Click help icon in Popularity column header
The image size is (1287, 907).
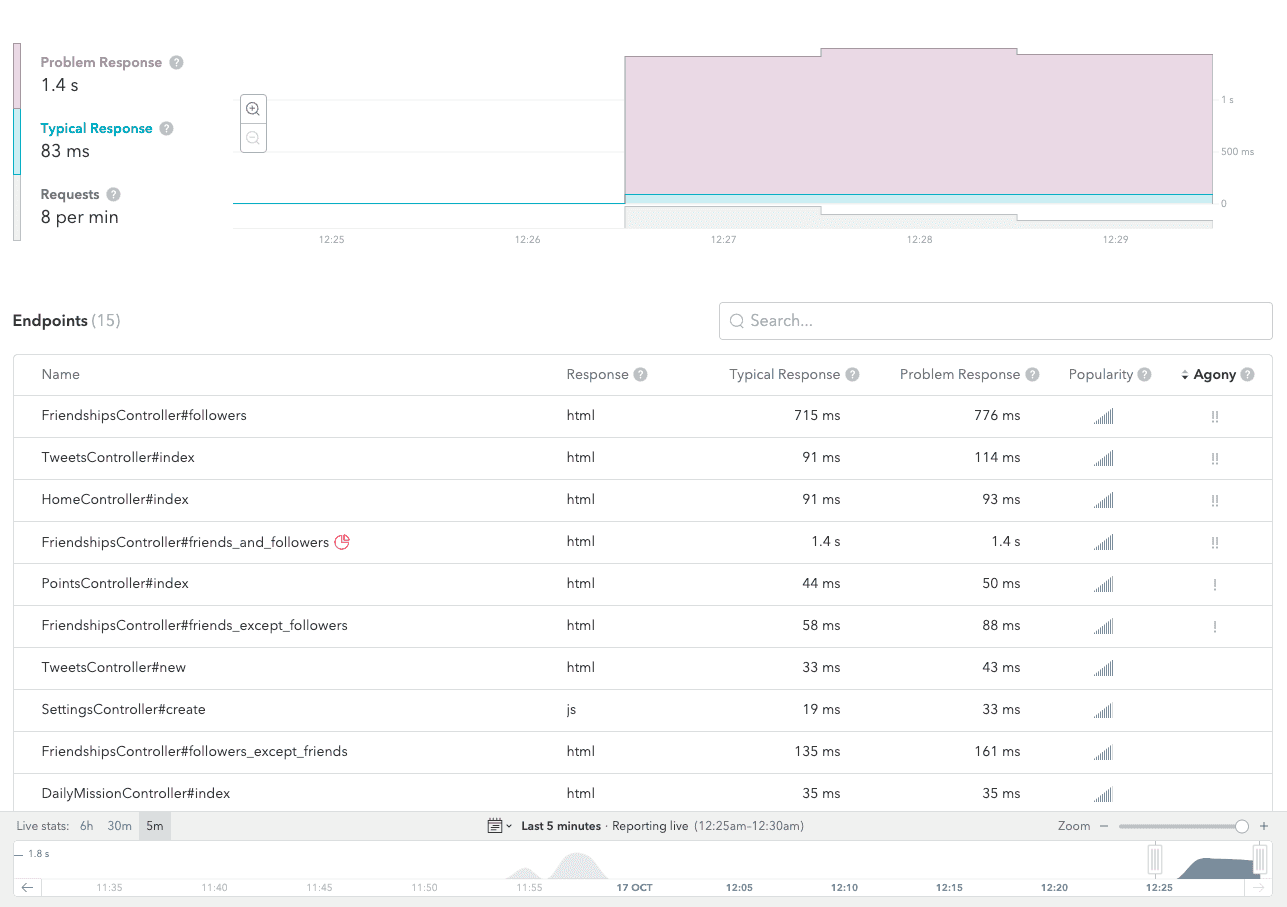click(x=1144, y=375)
